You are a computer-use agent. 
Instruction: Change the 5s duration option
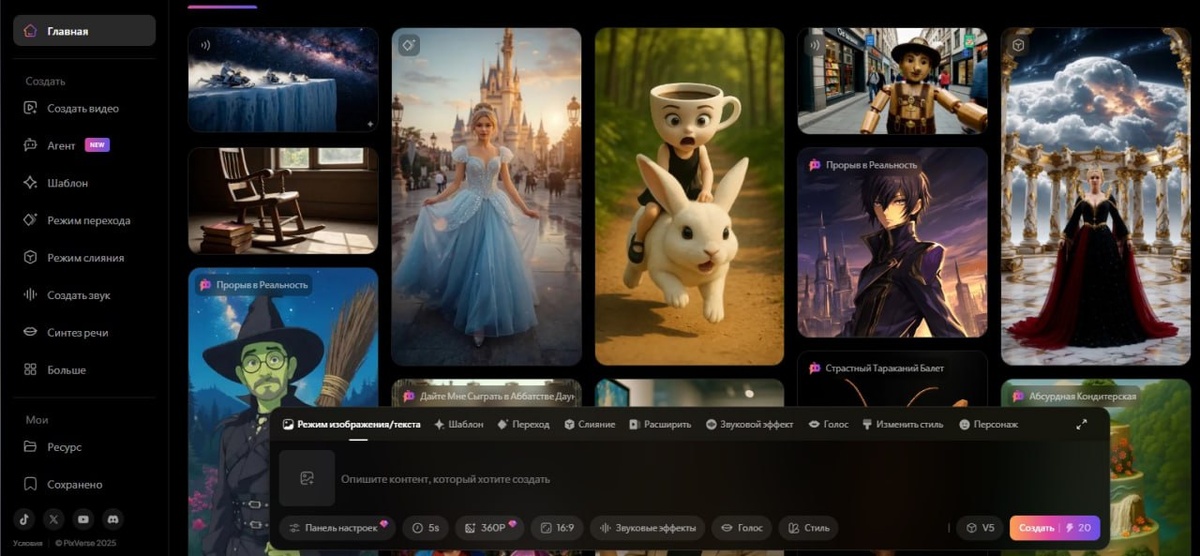[426, 527]
